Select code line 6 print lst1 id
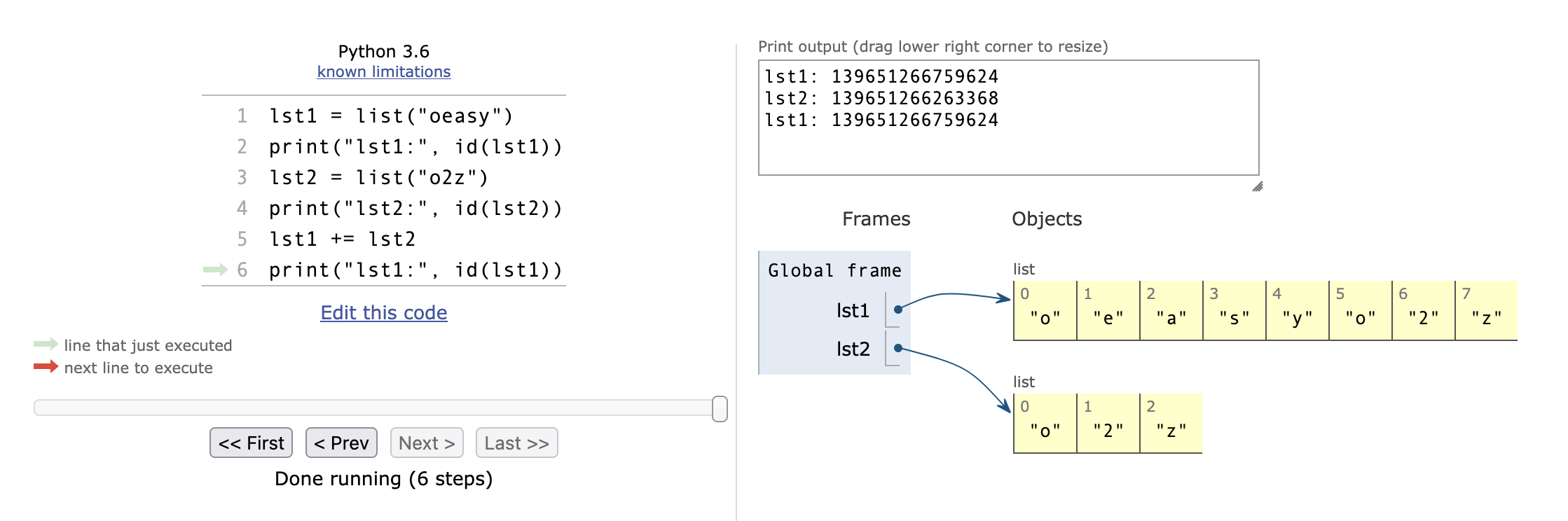This screenshot has width=1568, height=521. [x=415, y=270]
